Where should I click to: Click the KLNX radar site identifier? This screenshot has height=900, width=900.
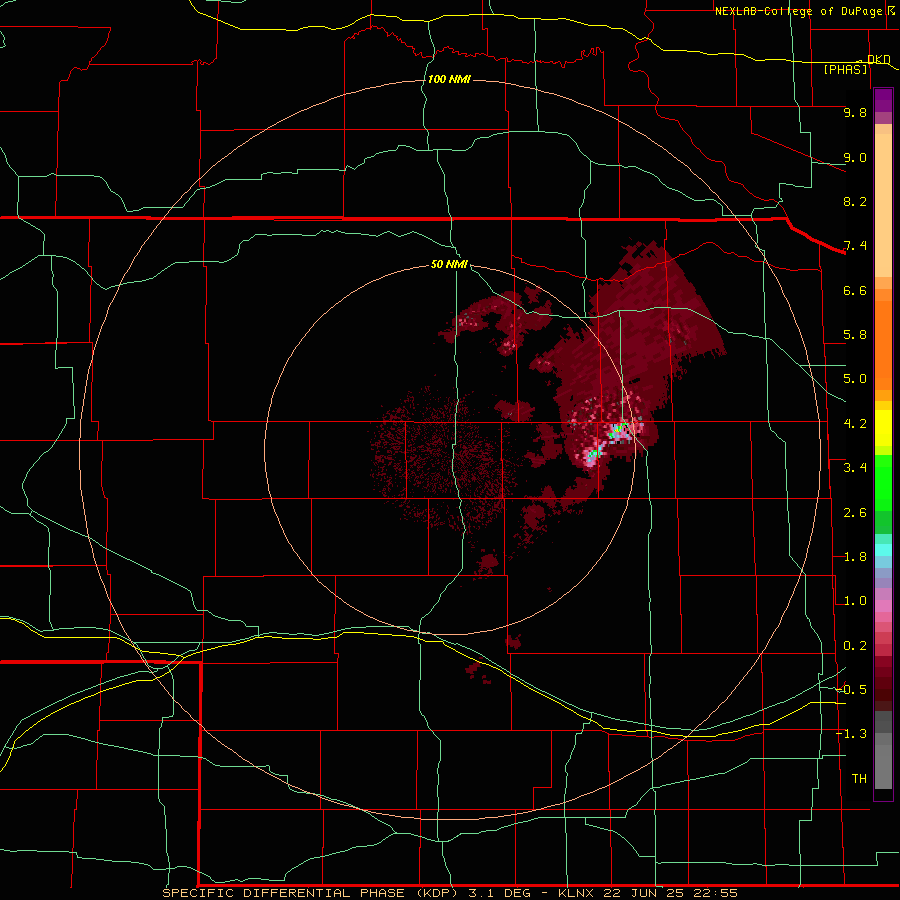(576, 893)
